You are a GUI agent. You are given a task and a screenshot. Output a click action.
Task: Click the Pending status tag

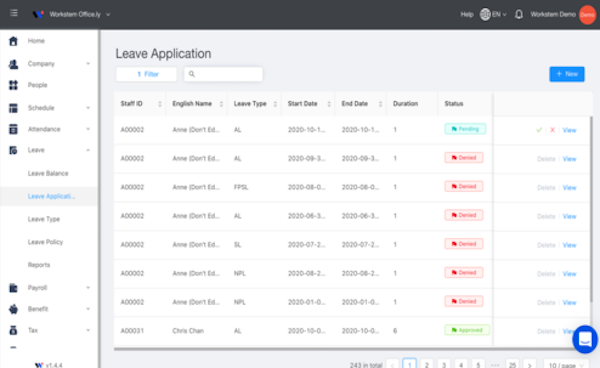pos(465,129)
